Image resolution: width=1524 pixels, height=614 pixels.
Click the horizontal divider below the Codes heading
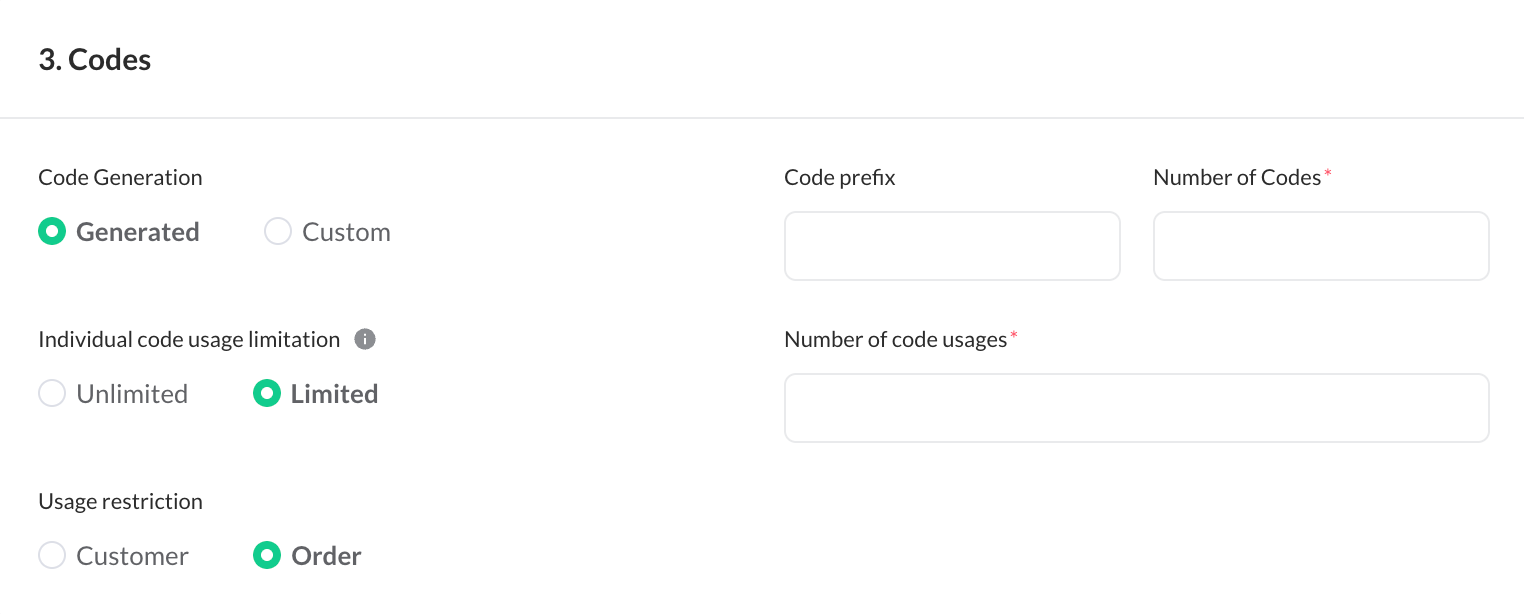coord(762,118)
